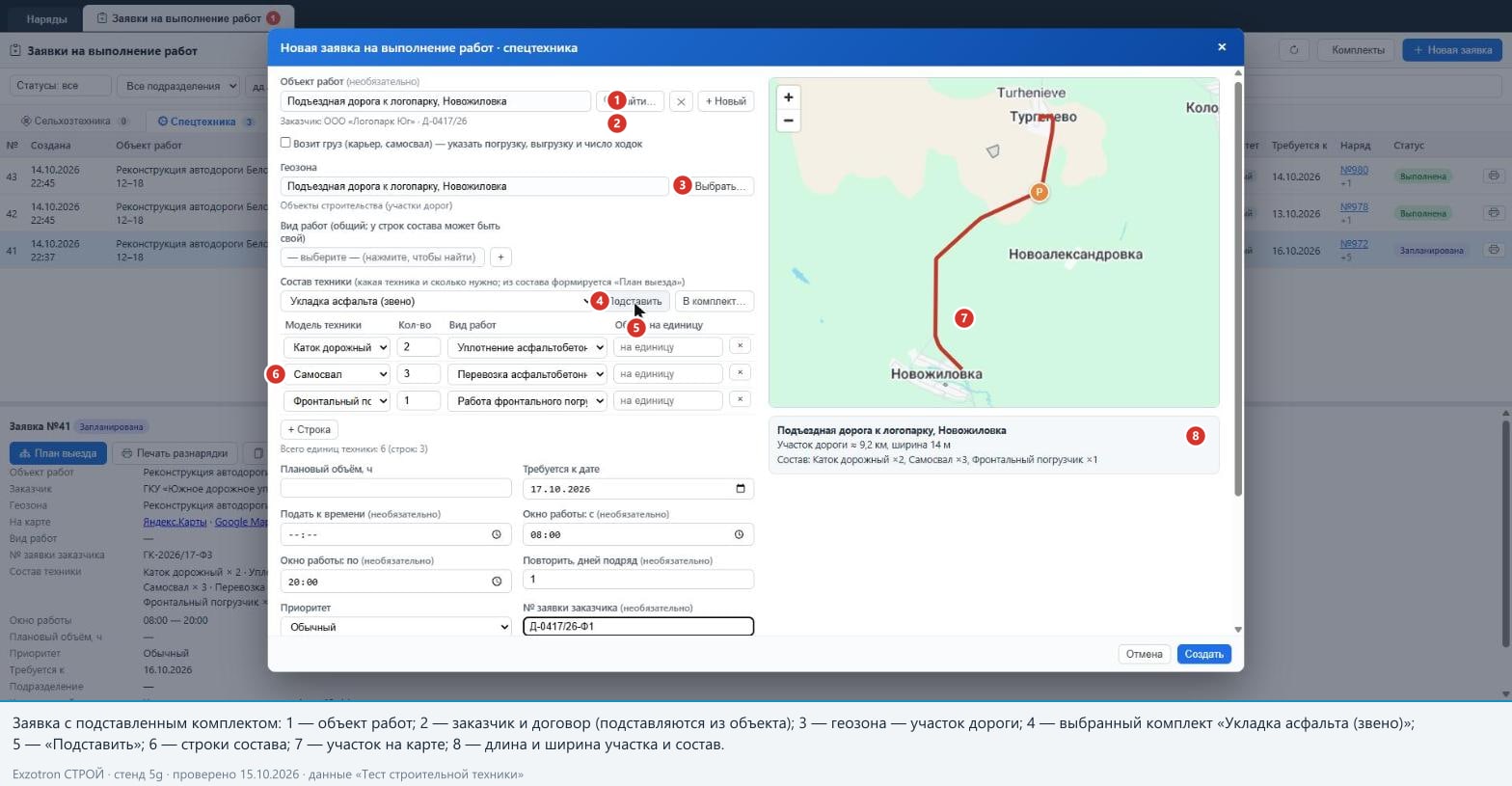Close the Новая заявка dialog
This screenshot has height=786, width=1512.
tap(1222, 47)
